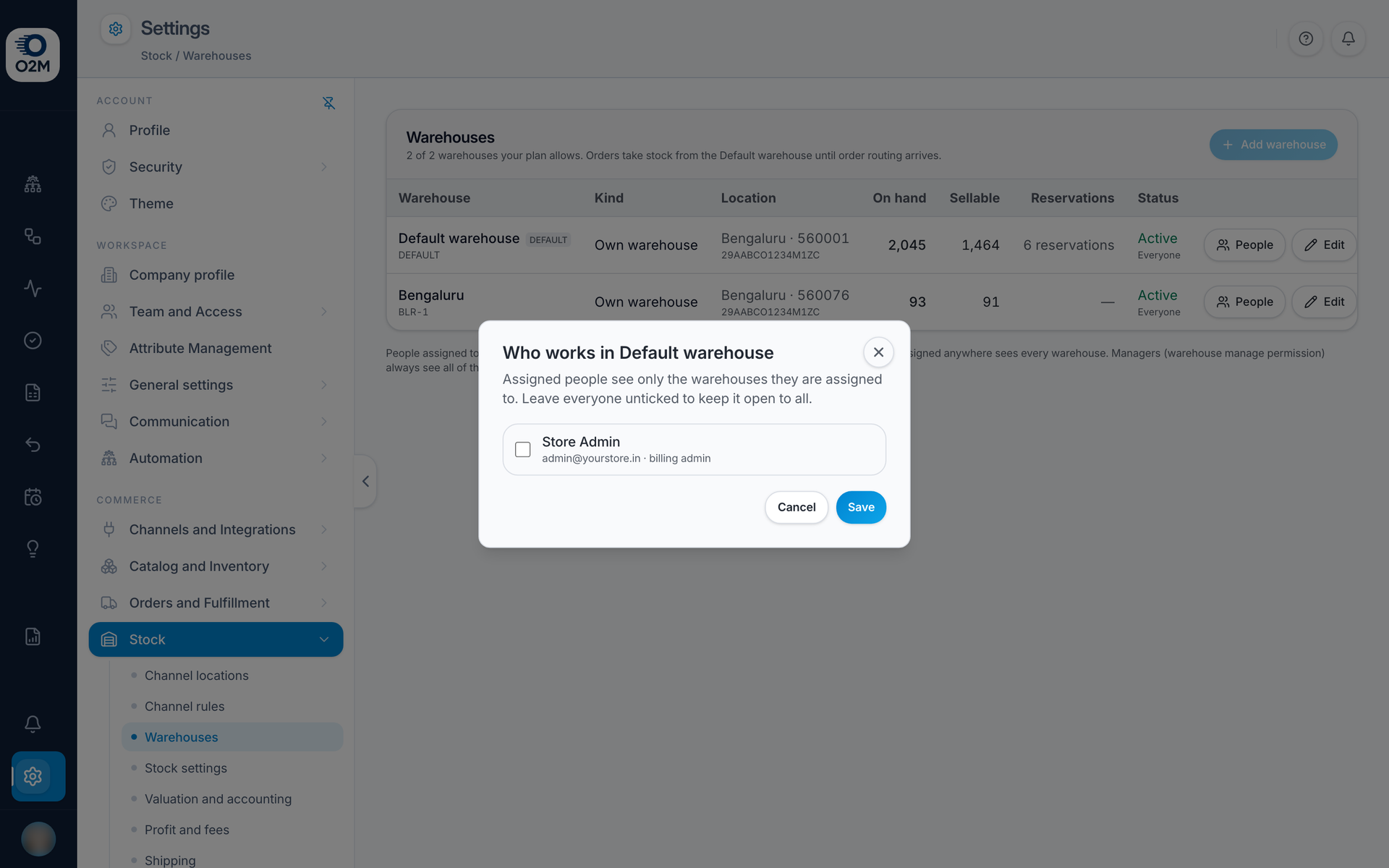Open the organization hierarchy rail icon
Image resolution: width=1389 pixels, height=868 pixels.
point(33,184)
